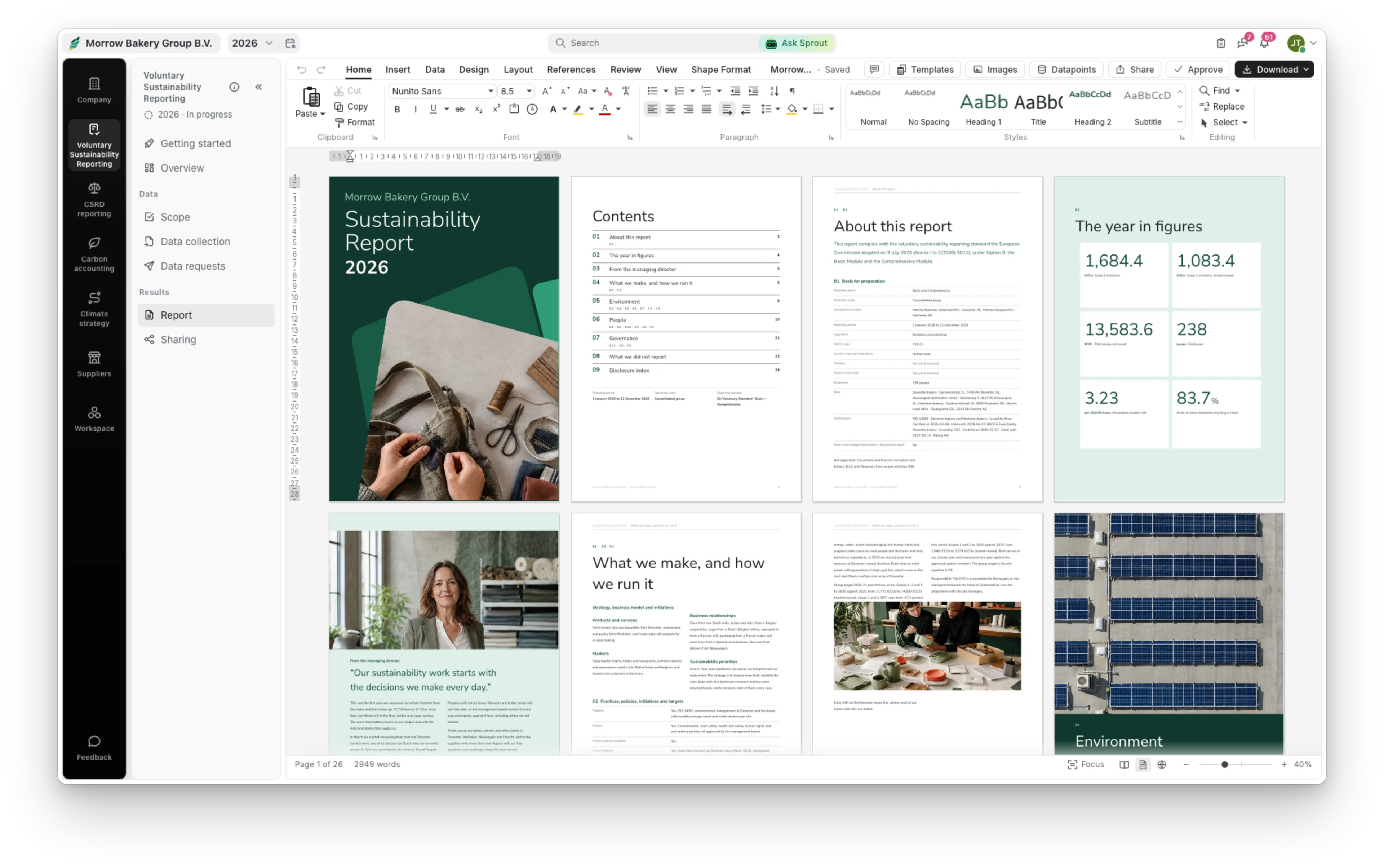Open the Shape Format tab
This screenshot has width=1384, height=868.
click(720, 70)
